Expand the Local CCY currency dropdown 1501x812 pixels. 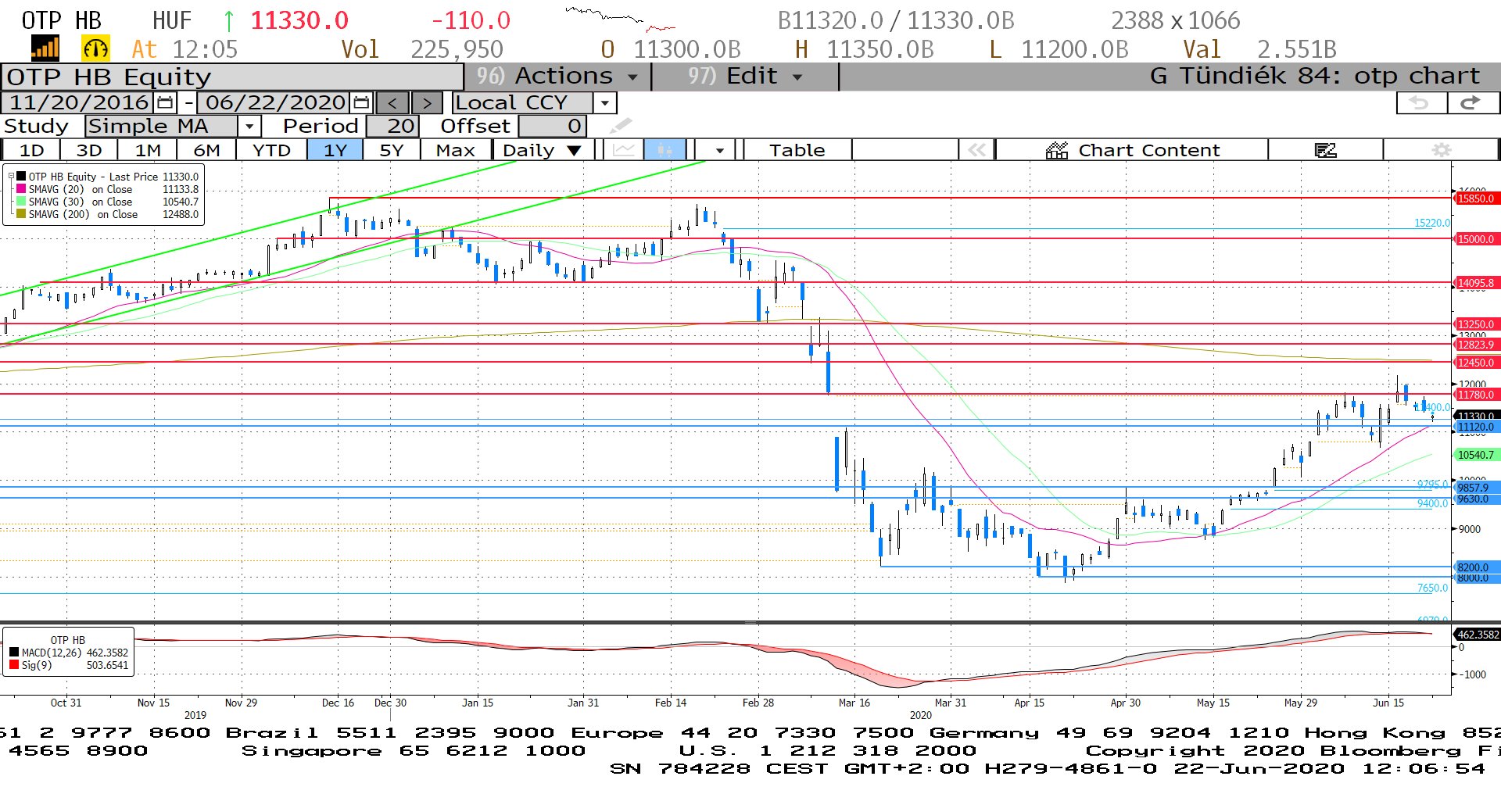(x=604, y=102)
